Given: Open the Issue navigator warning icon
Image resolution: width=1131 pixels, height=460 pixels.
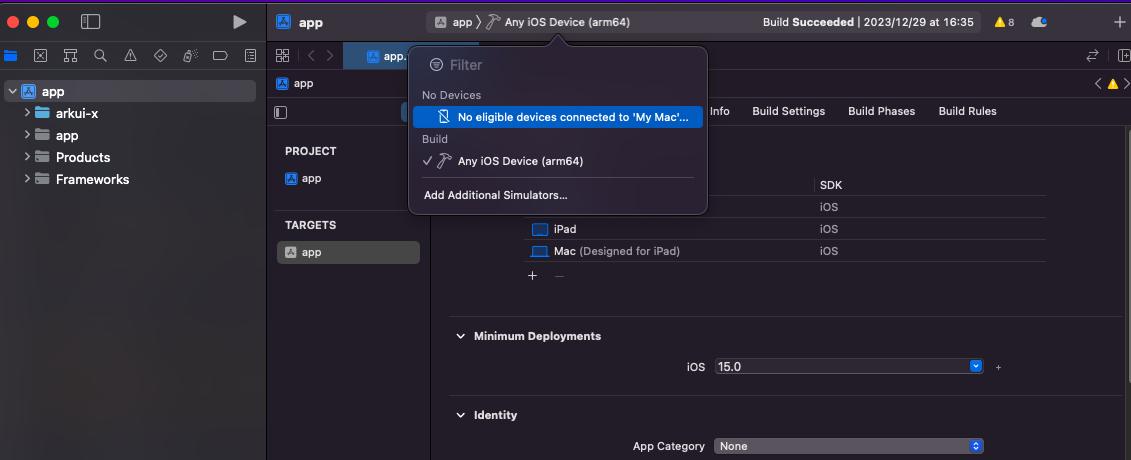Looking at the screenshot, I should coord(130,56).
